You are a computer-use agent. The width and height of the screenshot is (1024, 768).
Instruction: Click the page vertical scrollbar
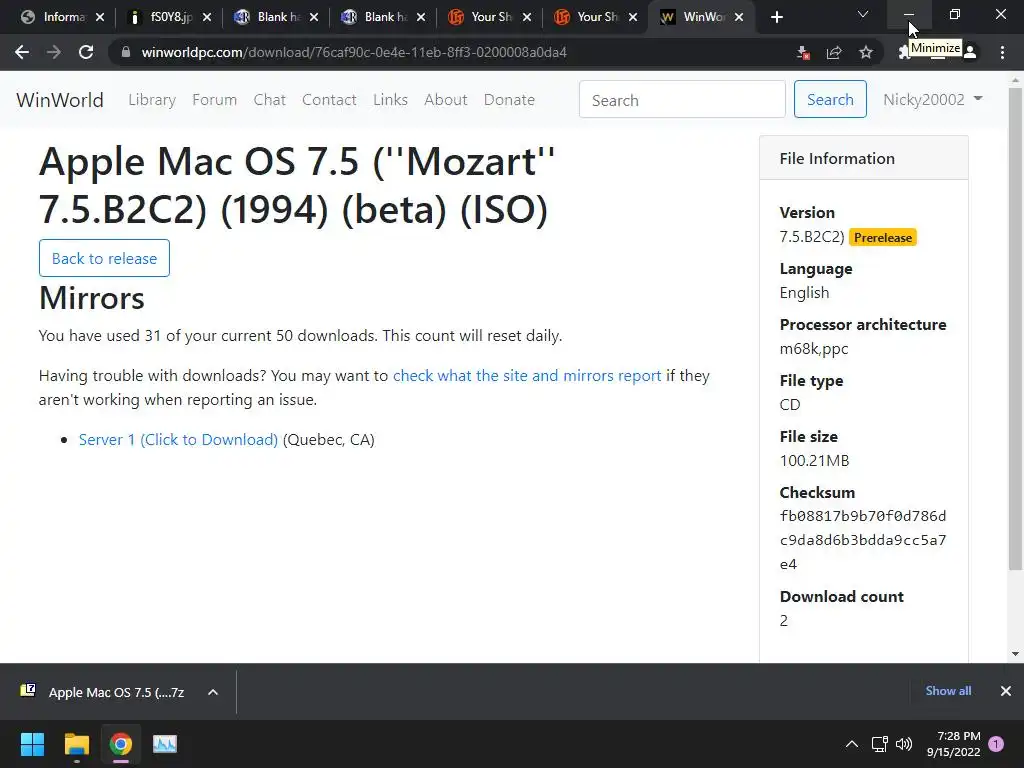pos(1015,328)
